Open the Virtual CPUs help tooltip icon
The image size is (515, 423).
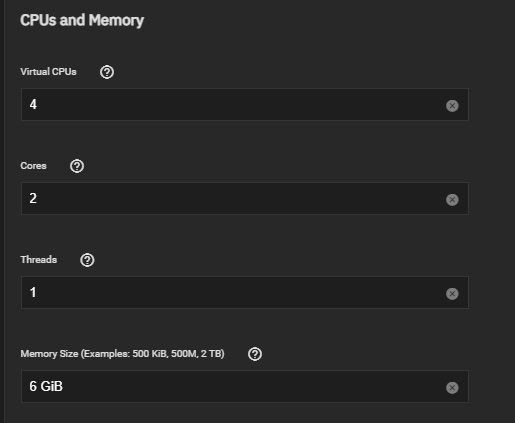point(107,72)
